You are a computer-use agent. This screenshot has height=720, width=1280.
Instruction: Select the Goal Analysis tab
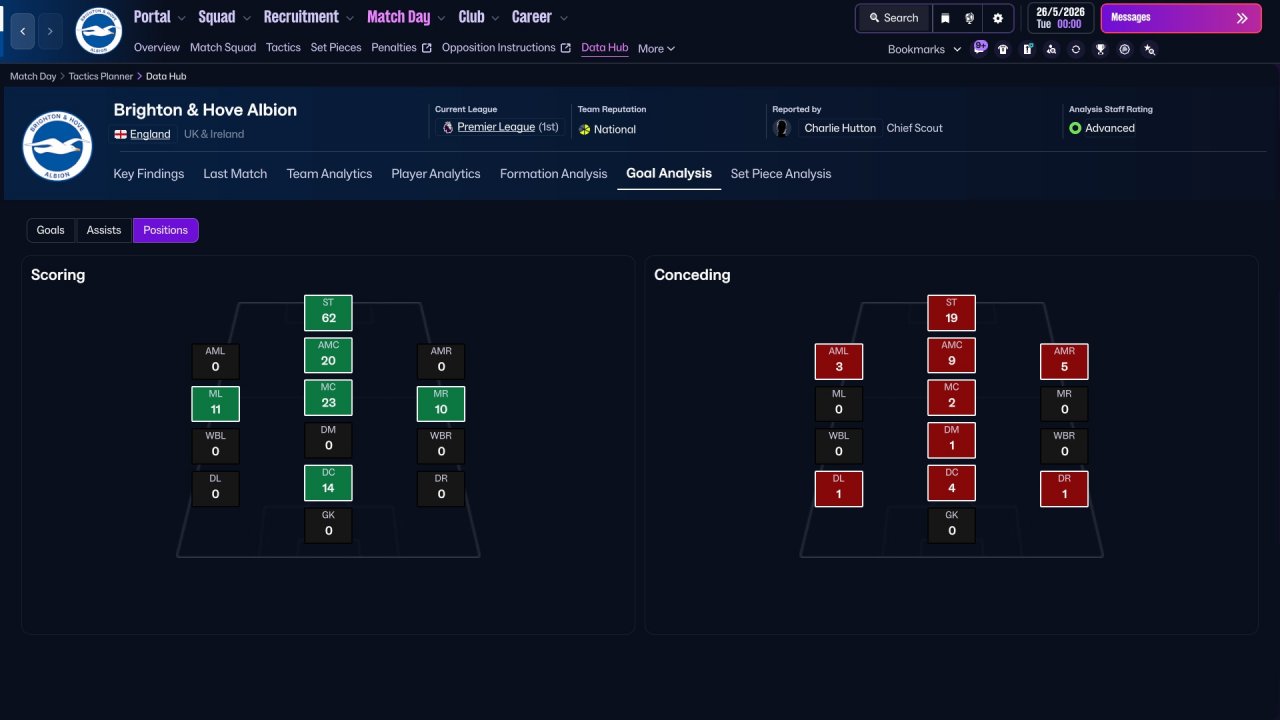coord(669,174)
